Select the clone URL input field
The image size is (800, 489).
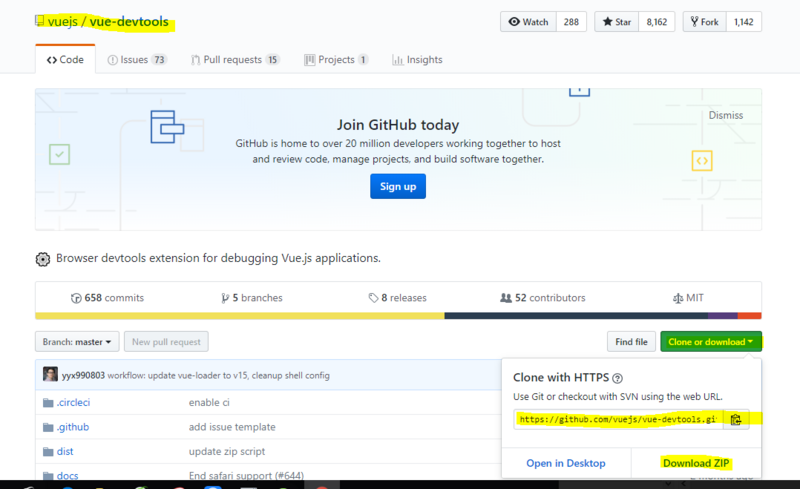click(x=618, y=419)
